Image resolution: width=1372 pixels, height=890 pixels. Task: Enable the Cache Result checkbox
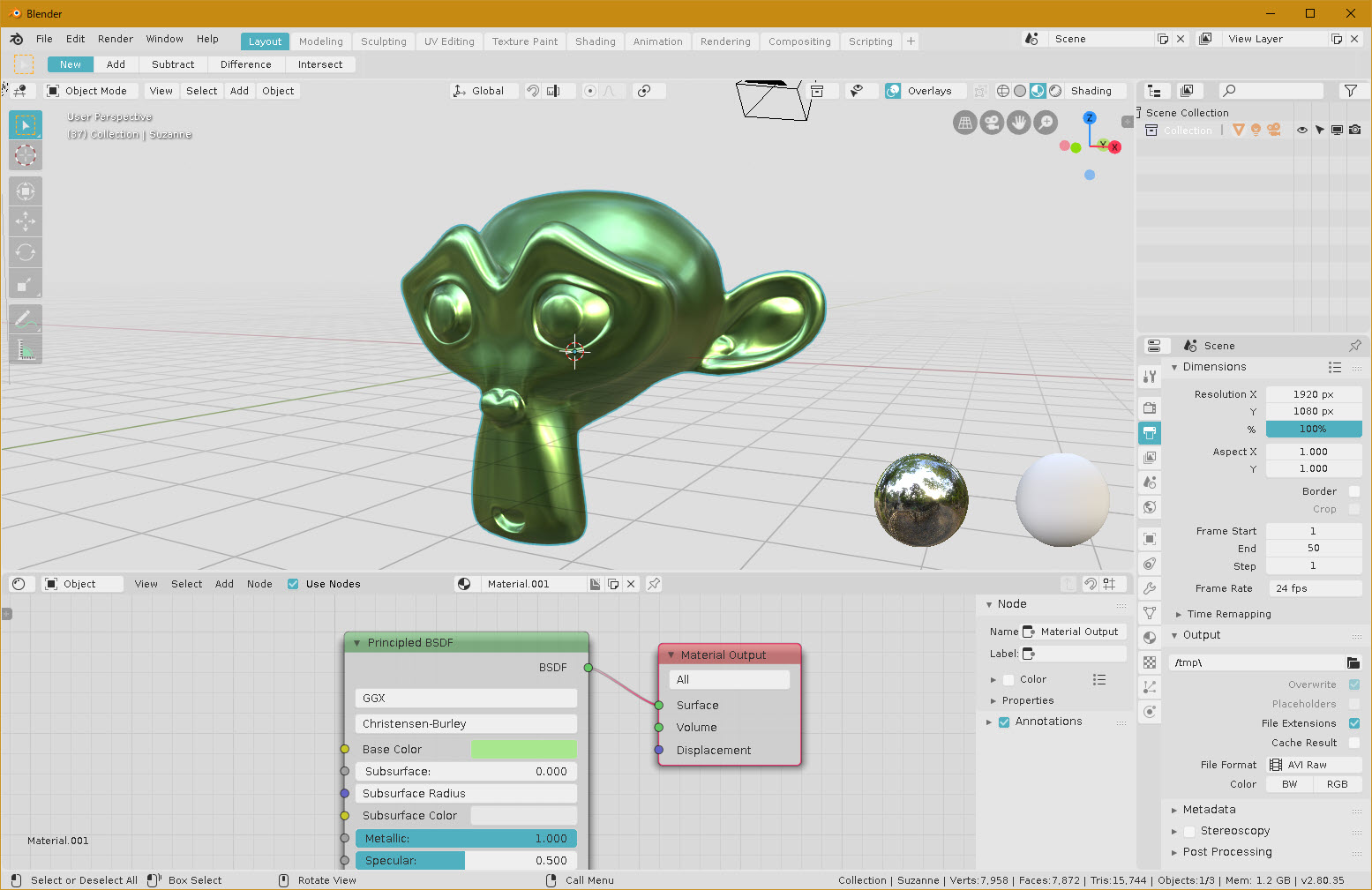pyautogui.click(x=1354, y=743)
